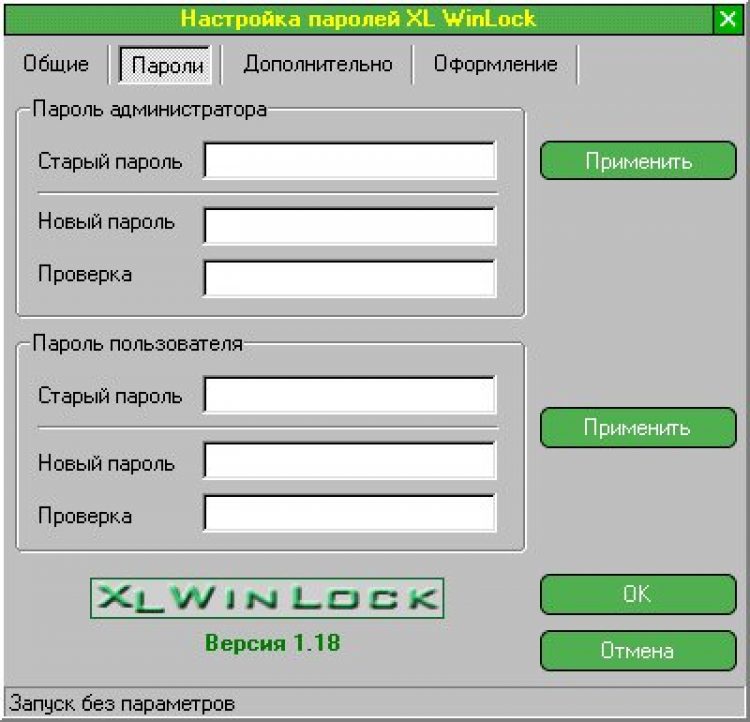Click the Версия 1.18 version text

[x=272, y=643]
